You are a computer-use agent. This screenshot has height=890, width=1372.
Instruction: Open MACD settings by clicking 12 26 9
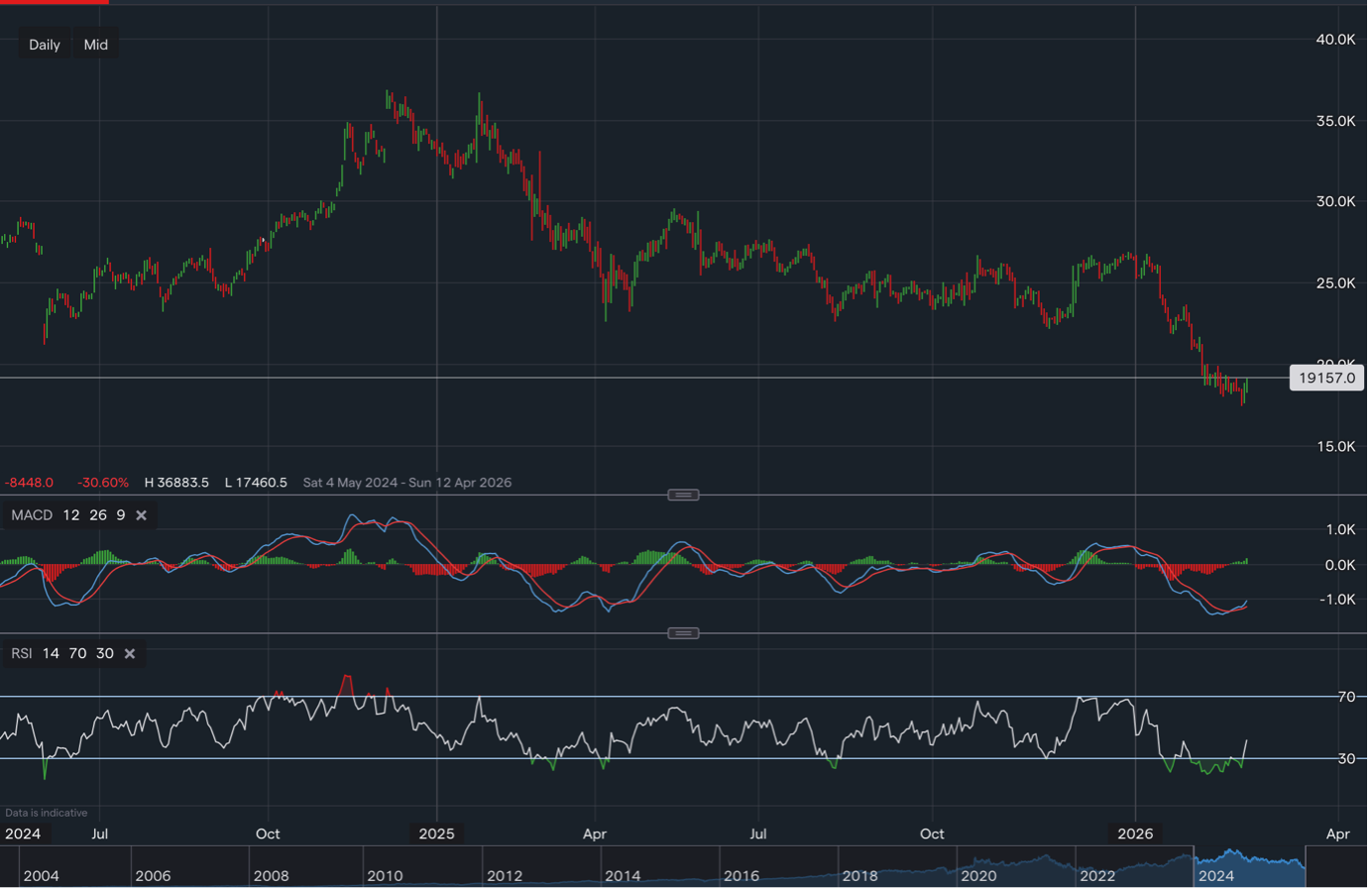pyautogui.click(x=94, y=514)
